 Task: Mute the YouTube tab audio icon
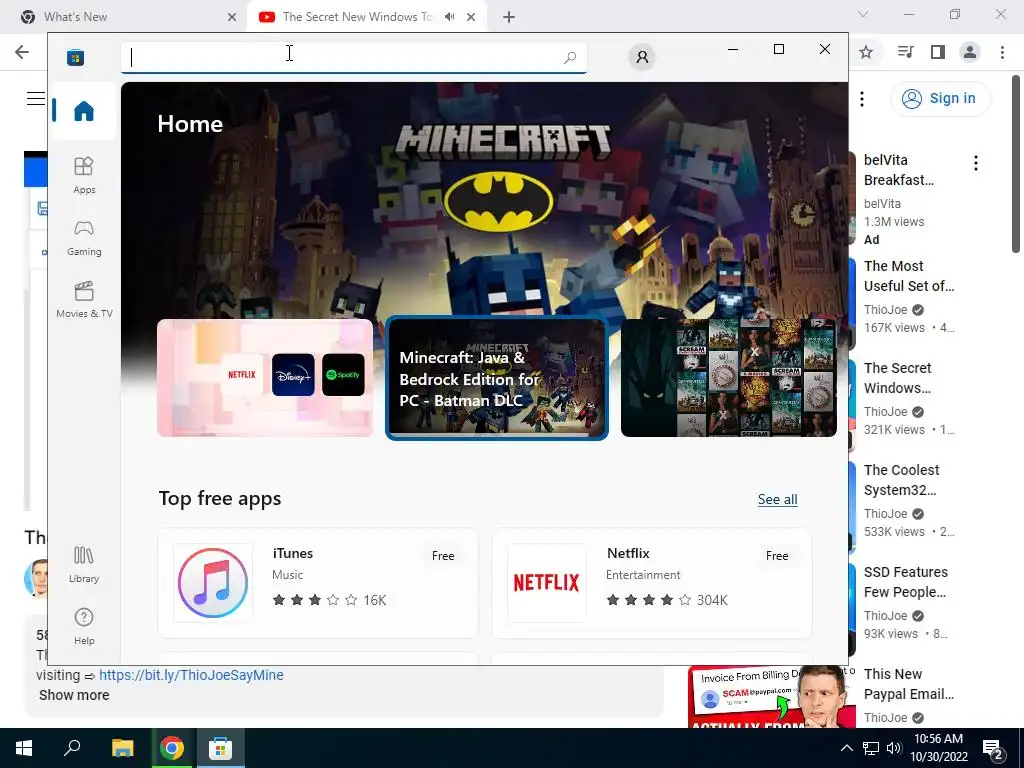point(449,17)
